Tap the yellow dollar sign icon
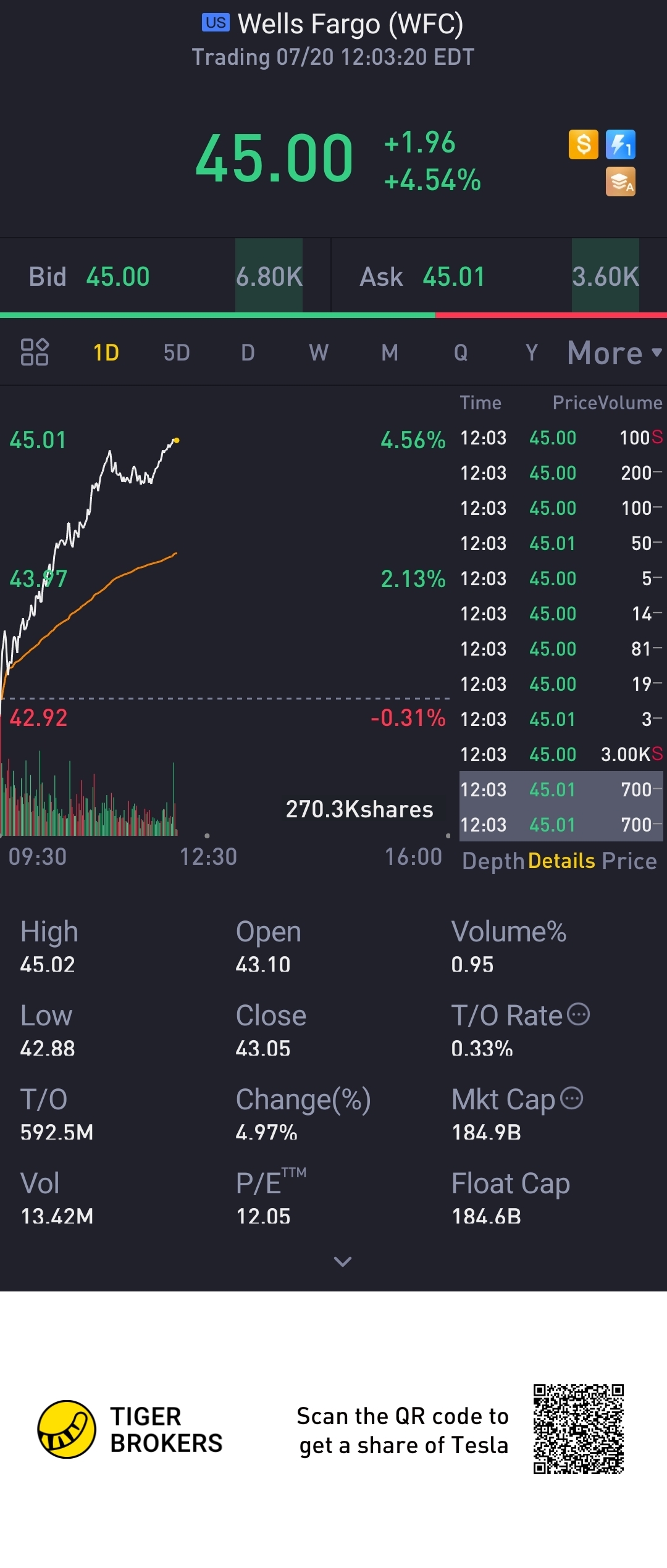This screenshot has height=1568, width=667. point(583,145)
